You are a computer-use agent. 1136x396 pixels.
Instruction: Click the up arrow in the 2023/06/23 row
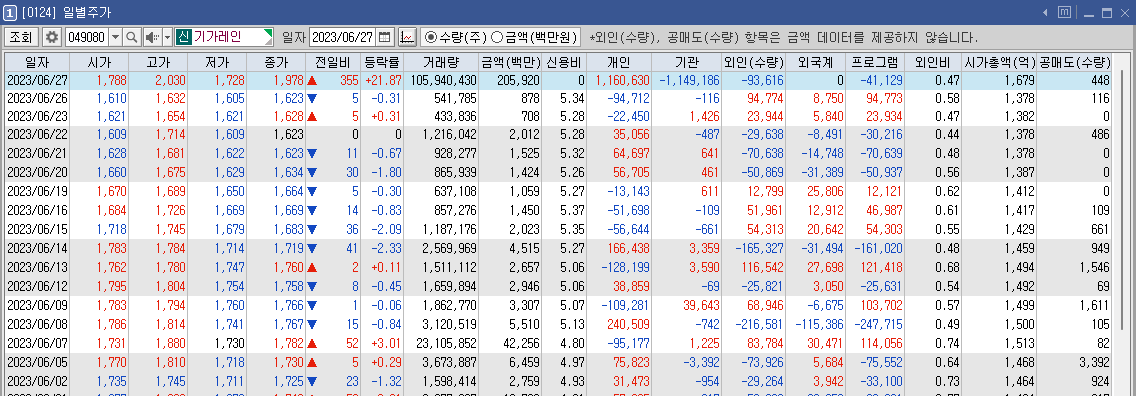(x=312, y=116)
